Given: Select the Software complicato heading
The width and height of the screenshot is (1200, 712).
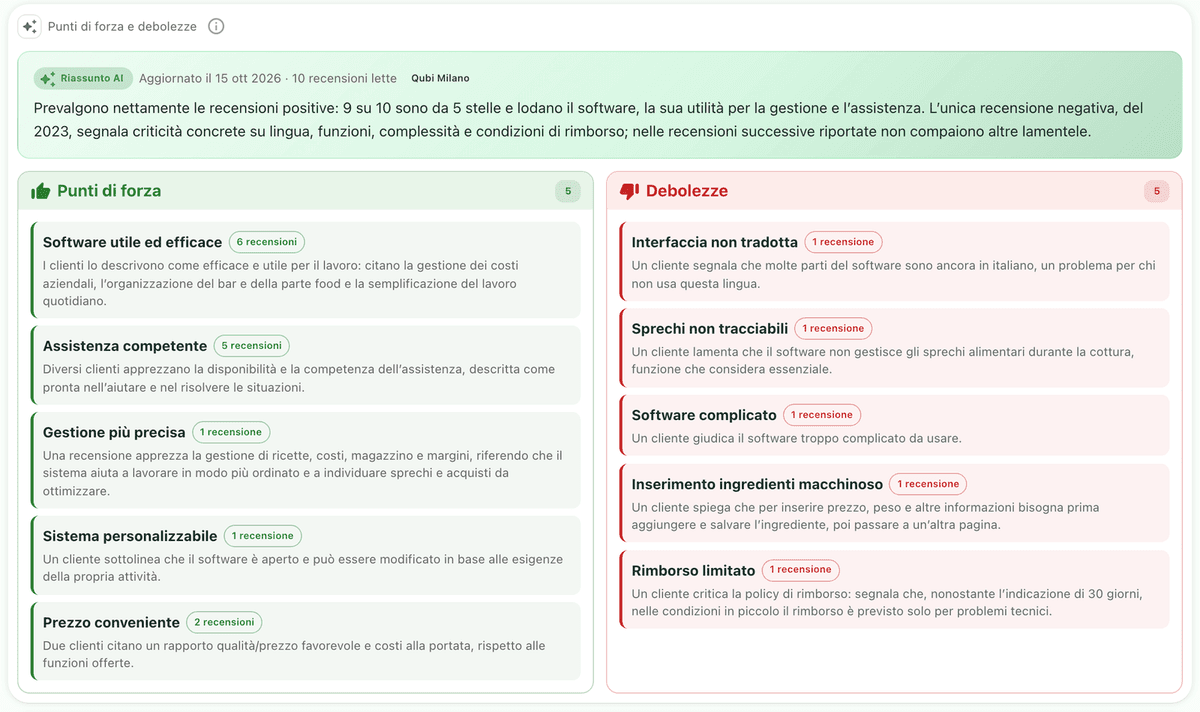Looking at the screenshot, I should 704,415.
